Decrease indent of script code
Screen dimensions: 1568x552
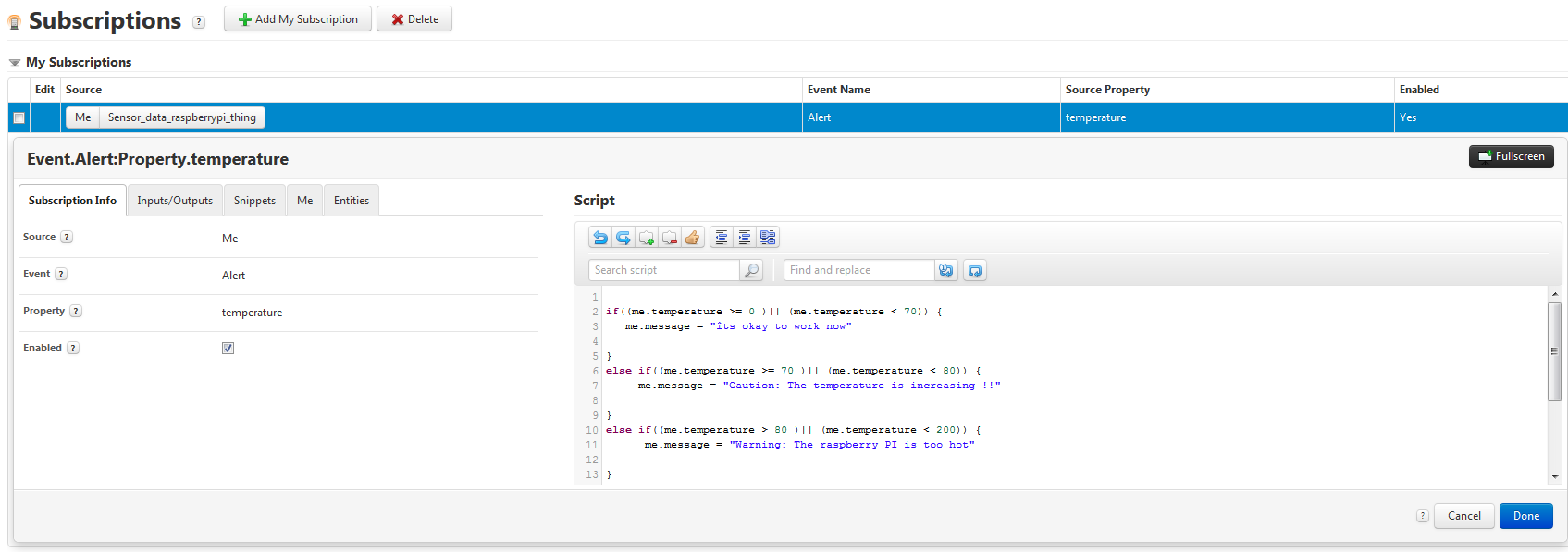click(722, 238)
